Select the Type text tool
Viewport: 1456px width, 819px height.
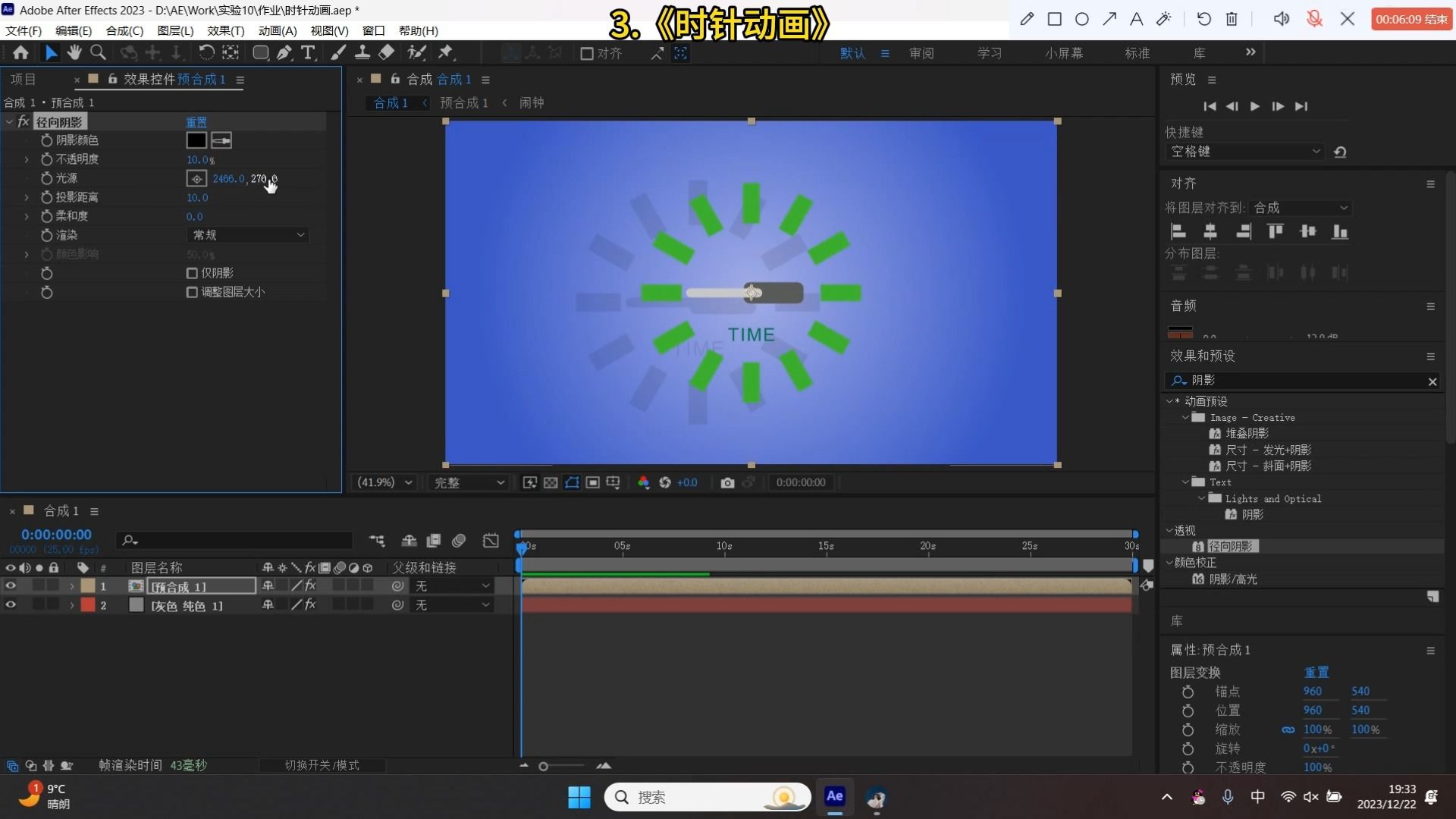[x=308, y=52]
